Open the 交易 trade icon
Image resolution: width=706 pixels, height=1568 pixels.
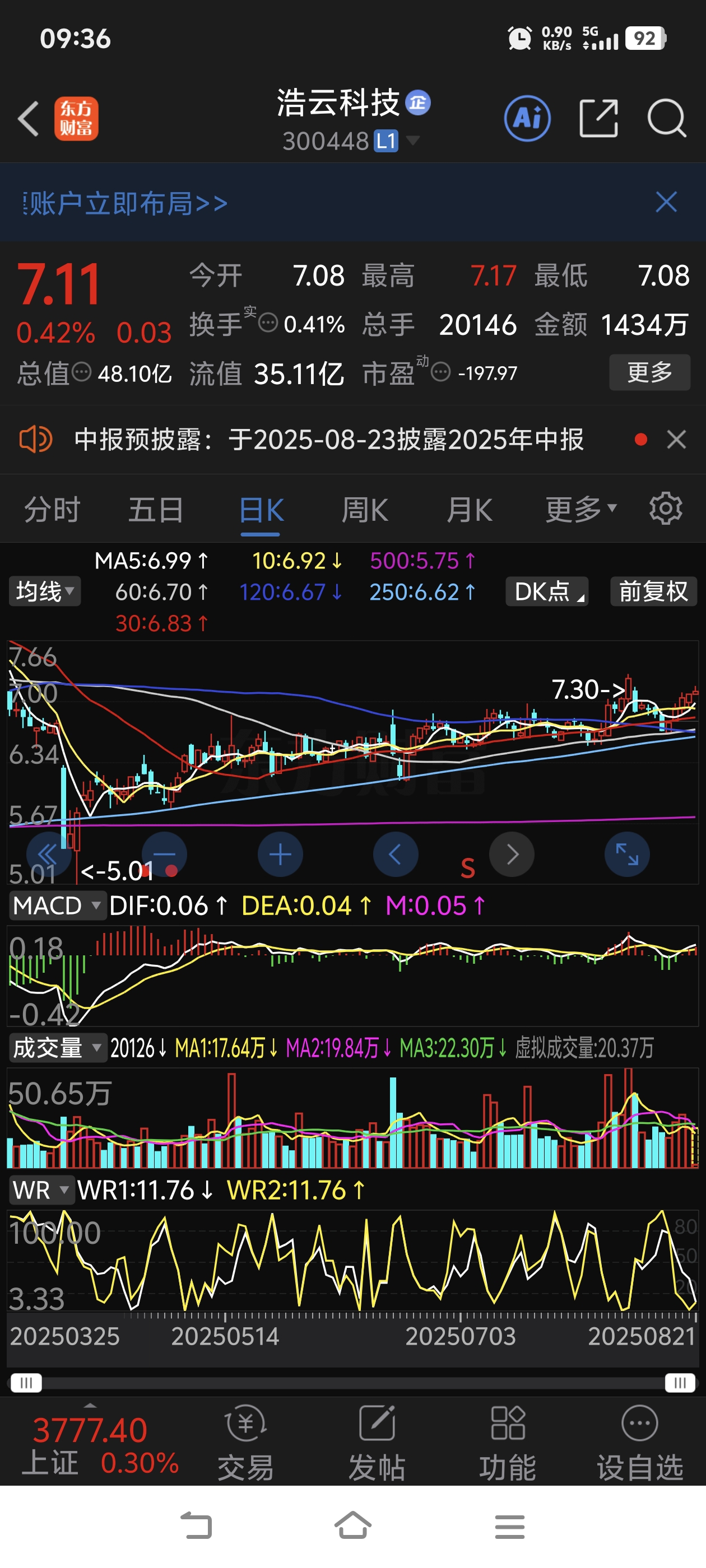(x=245, y=1443)
